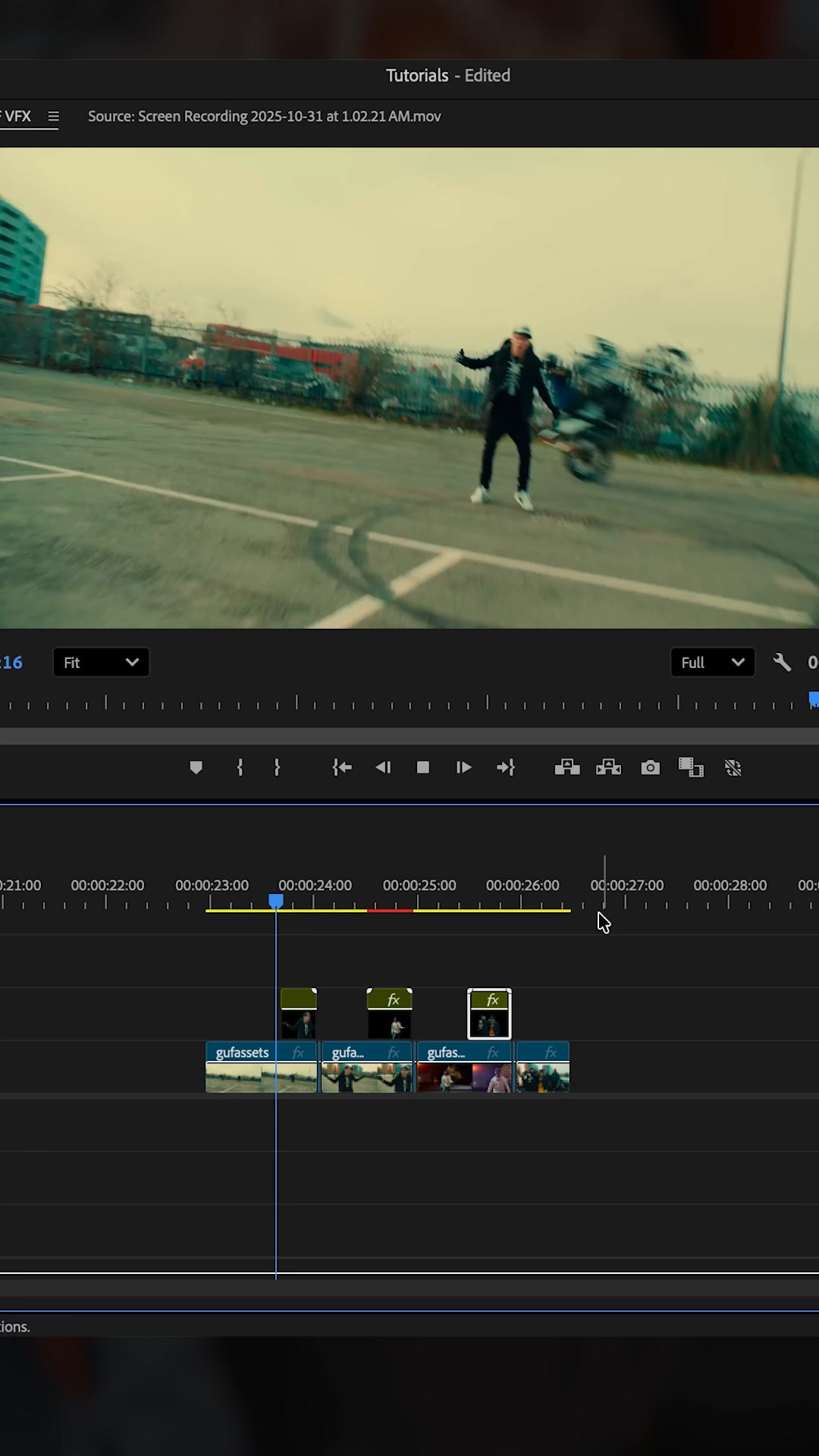Click the red segment of render bar

click(x=391, y=910)
